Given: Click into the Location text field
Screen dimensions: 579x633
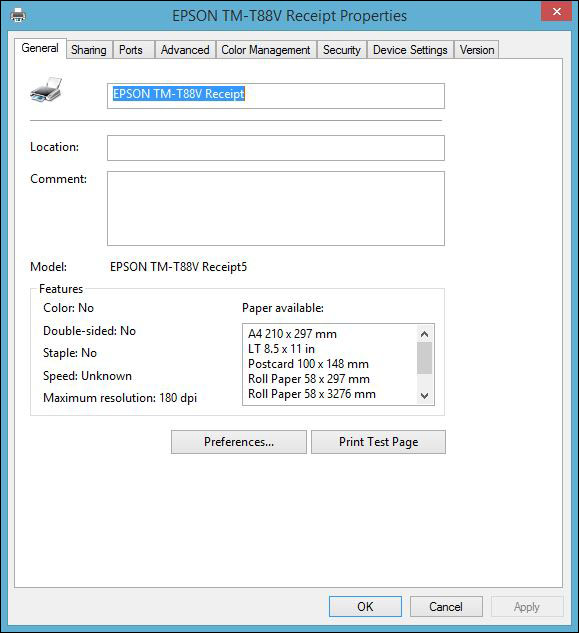Looking at the screenshot, I should pos(276,148).
